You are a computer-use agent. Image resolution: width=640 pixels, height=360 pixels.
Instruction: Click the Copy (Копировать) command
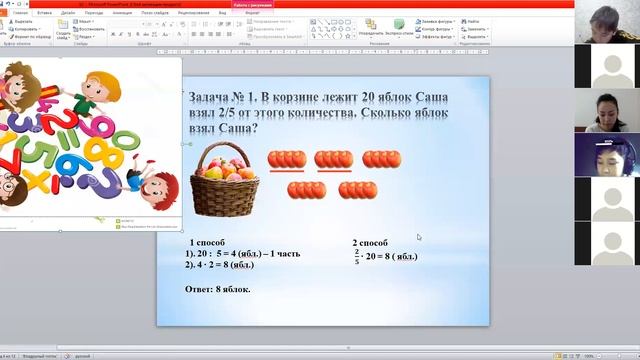tap(24, 29)
